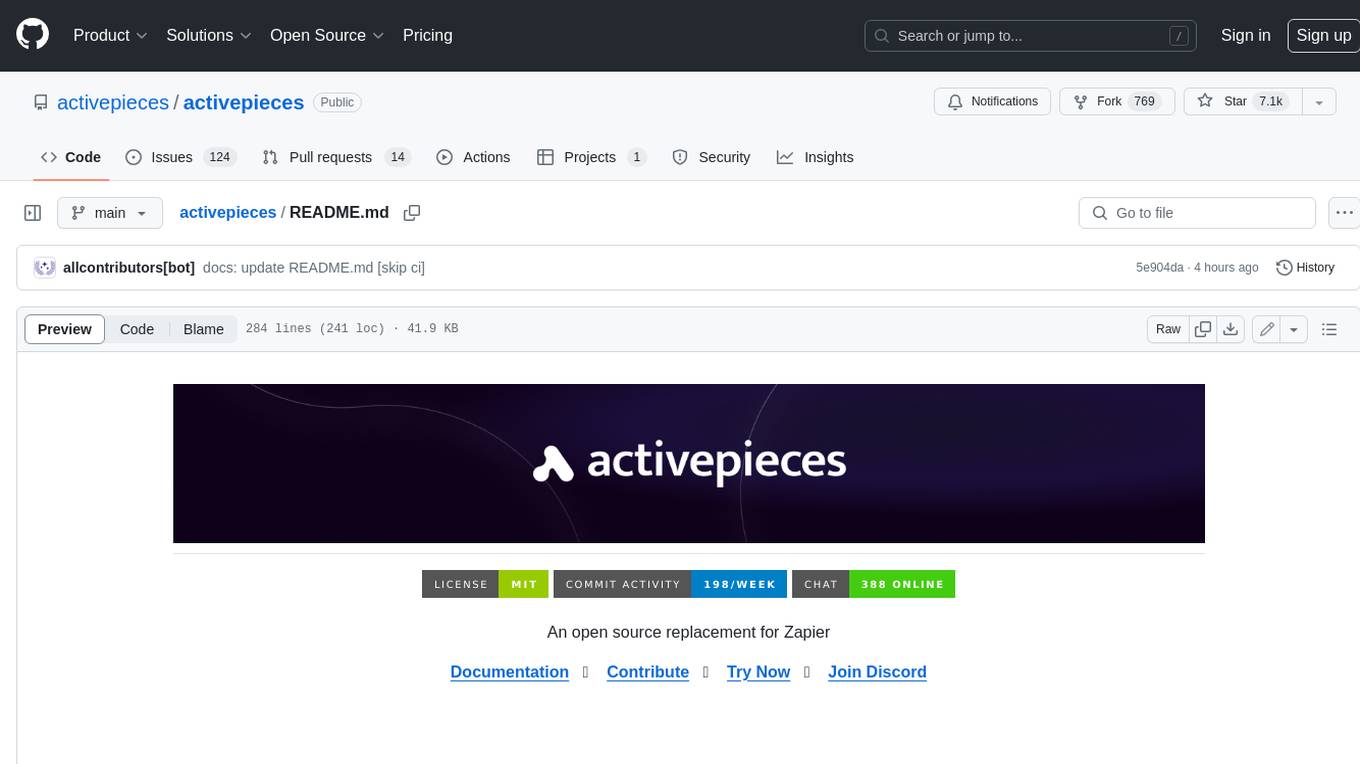Open the activepieces owner profile link
Image resolution: width=1360 pixels, height=764 pixels.
click(113, 102)
